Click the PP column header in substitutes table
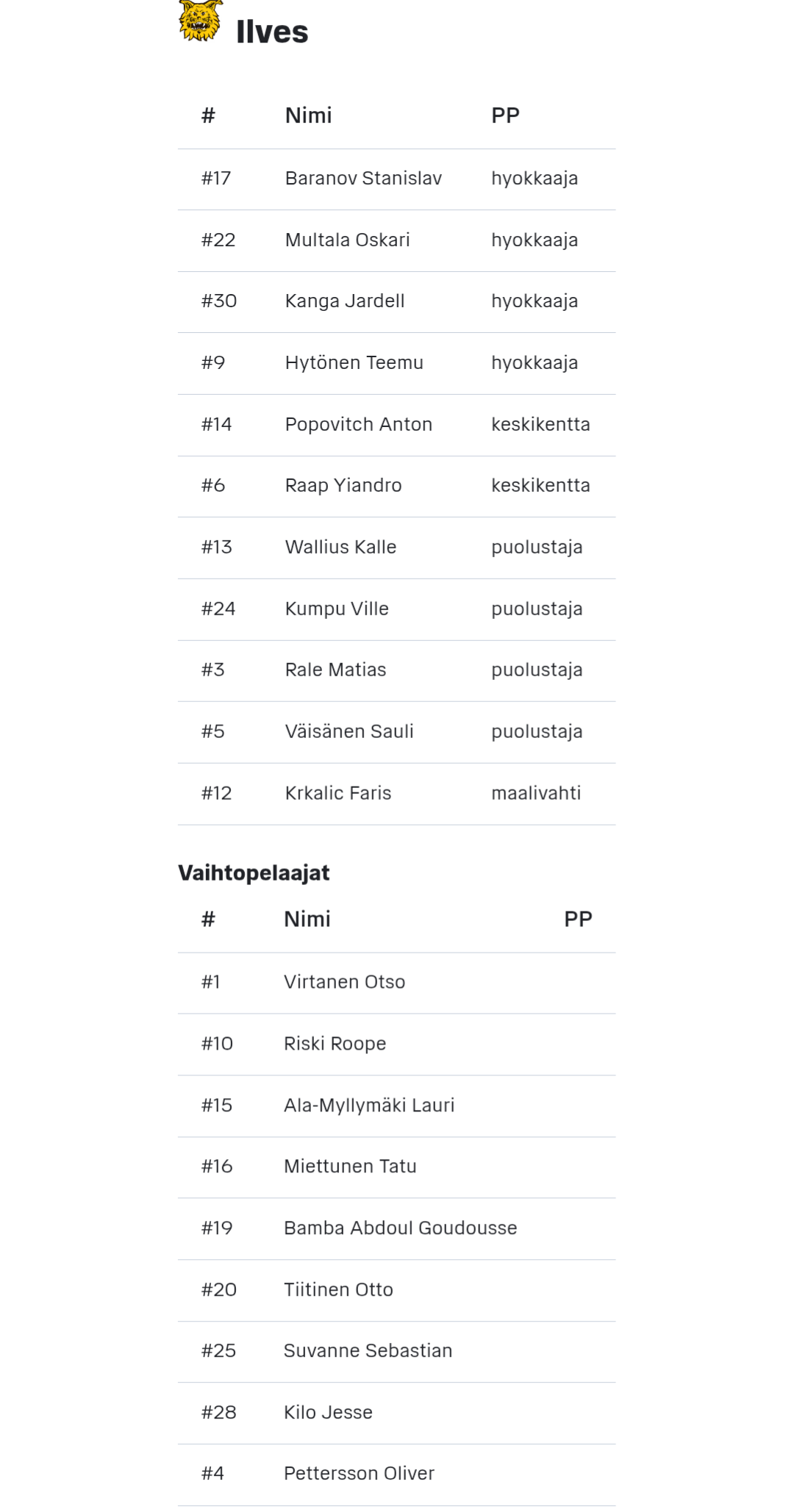Image resolution: width=786 pixels, height=1512 pixels. point(578,919)
